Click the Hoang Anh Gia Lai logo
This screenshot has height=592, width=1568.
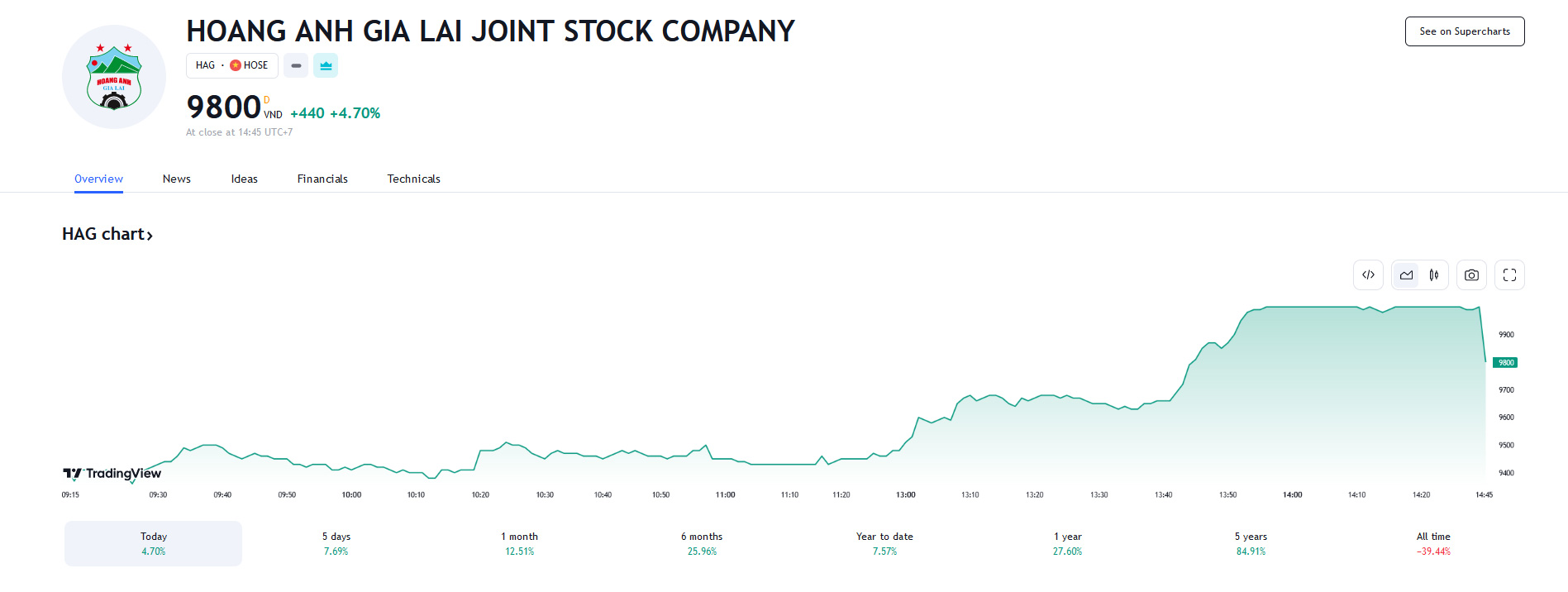(x=114, y=77)
